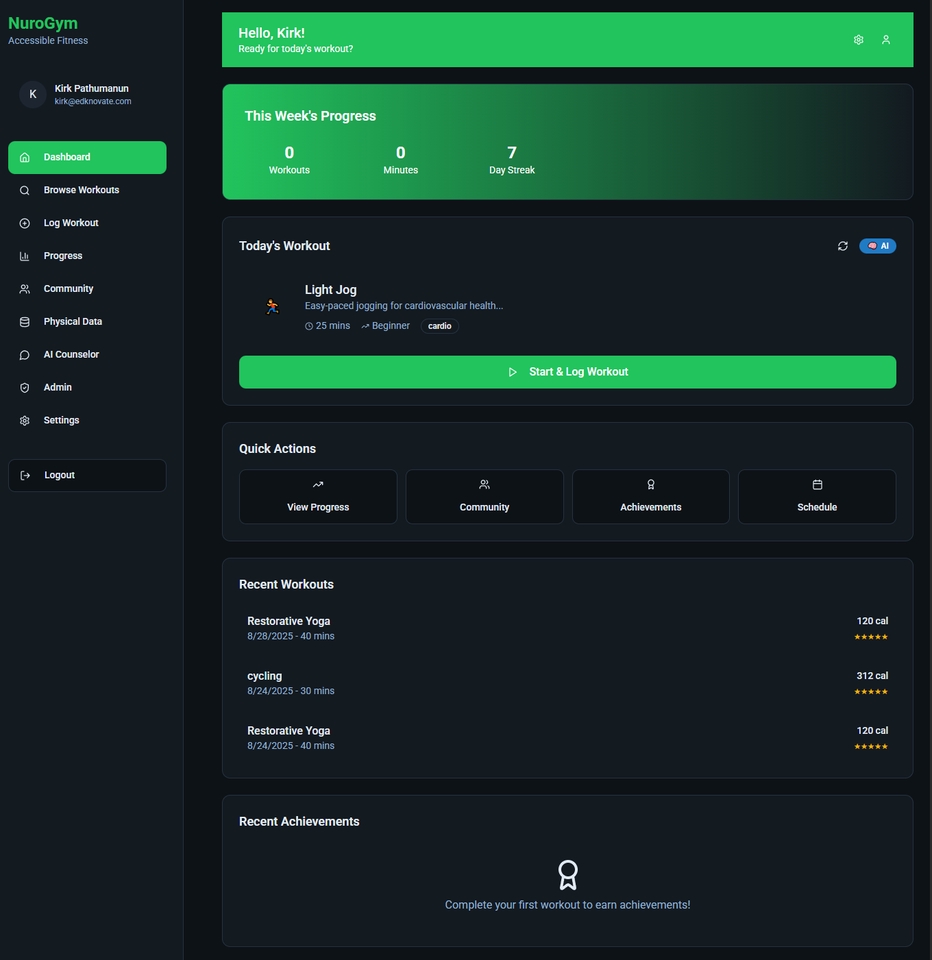Click the Progress bar-chart icon in sidebar

coord(24,257)
